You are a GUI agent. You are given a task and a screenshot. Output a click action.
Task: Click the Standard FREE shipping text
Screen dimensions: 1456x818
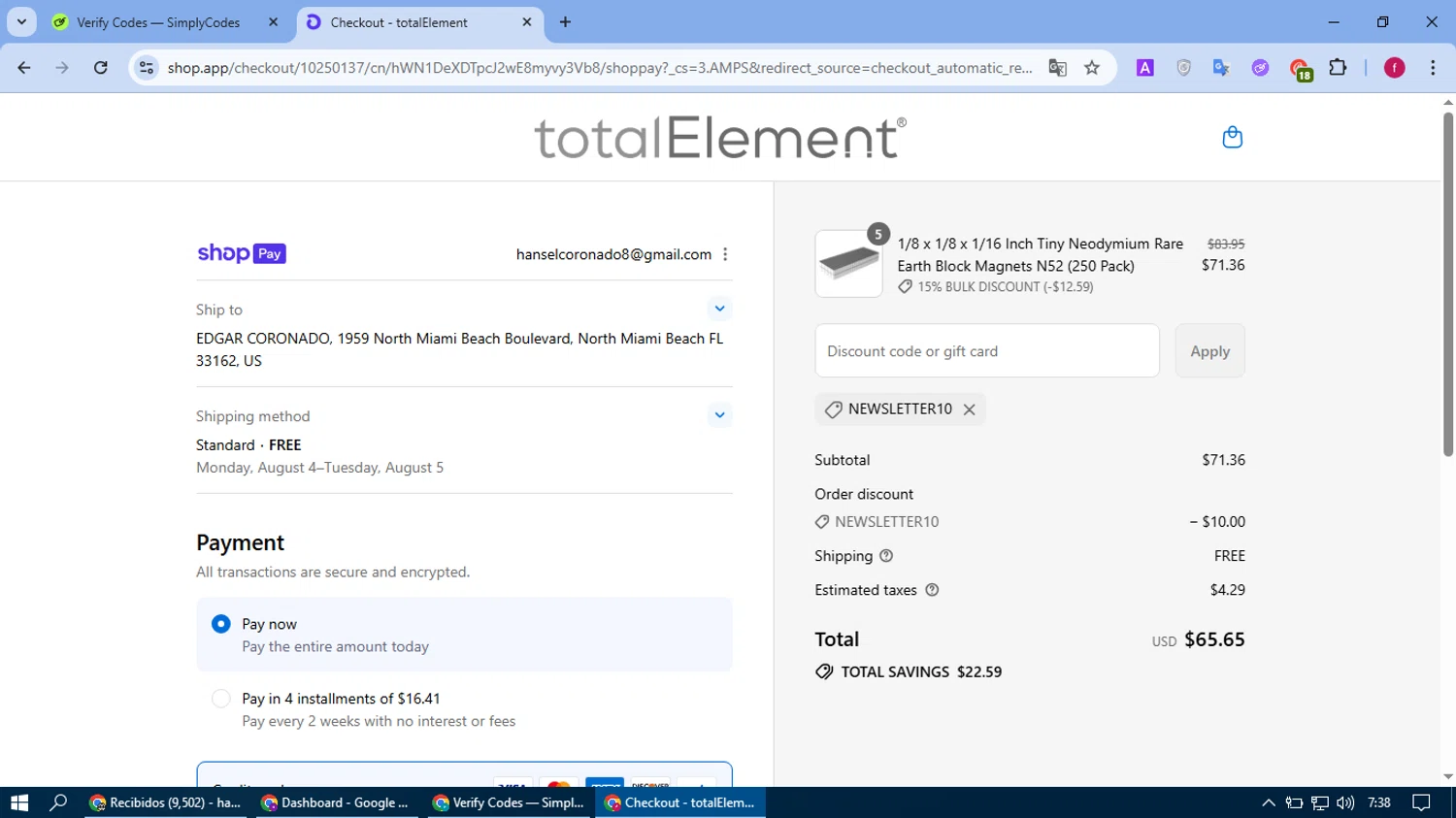[x=248, y=445]
